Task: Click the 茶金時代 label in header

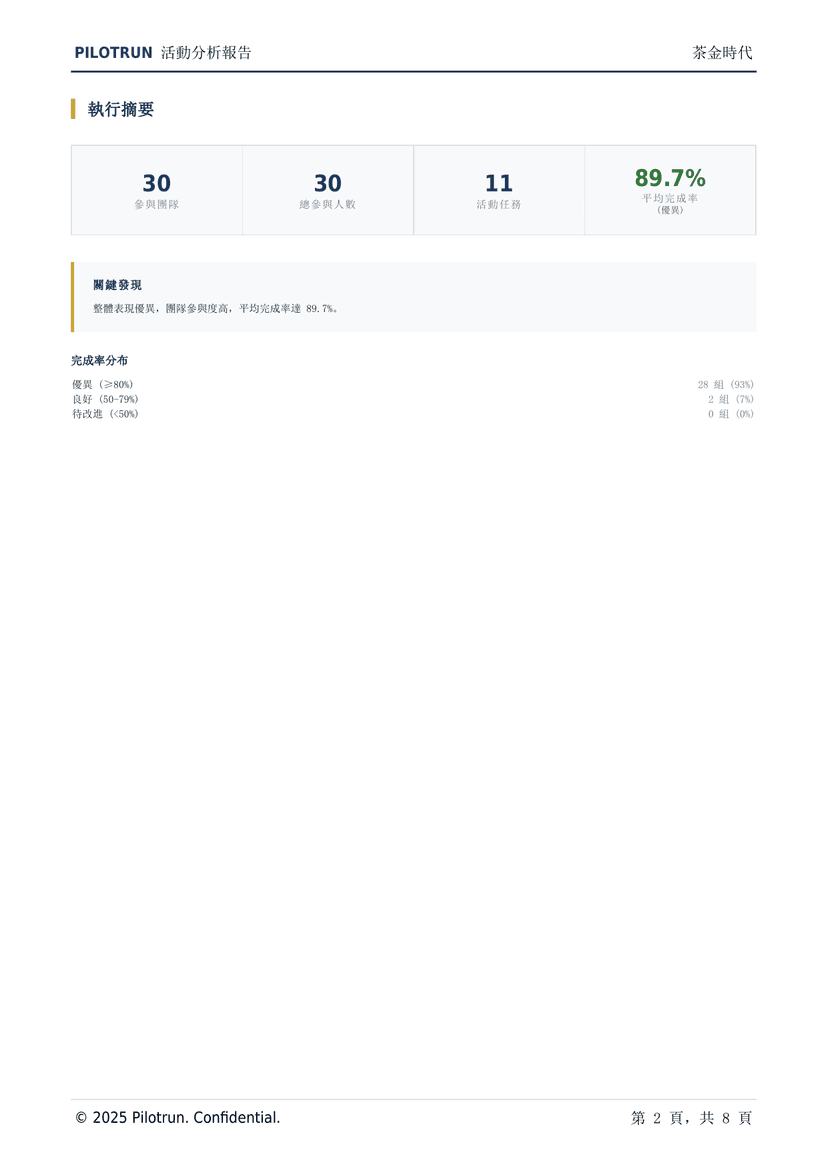Action: click(x=722, y=53)
